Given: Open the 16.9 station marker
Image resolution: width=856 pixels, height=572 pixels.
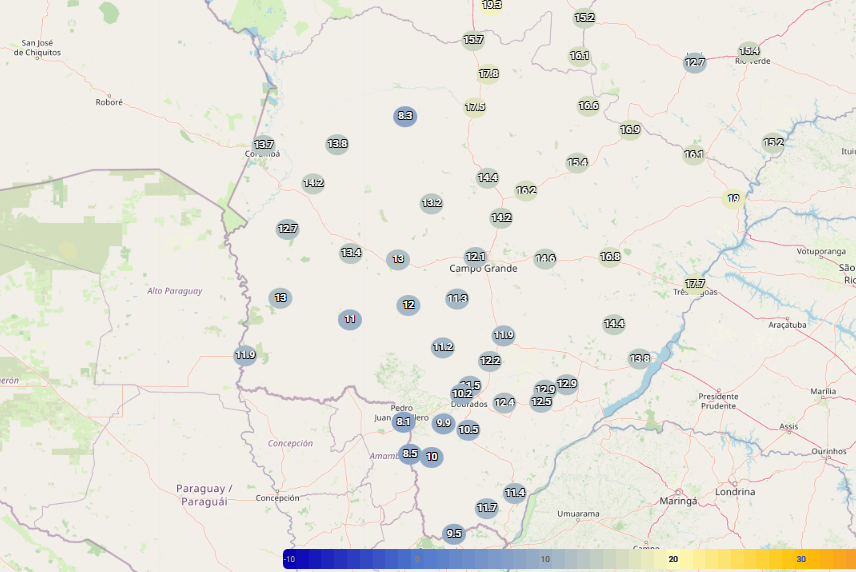Looking at the screenshot, I should pyautogui.click(x=630, y=130).
